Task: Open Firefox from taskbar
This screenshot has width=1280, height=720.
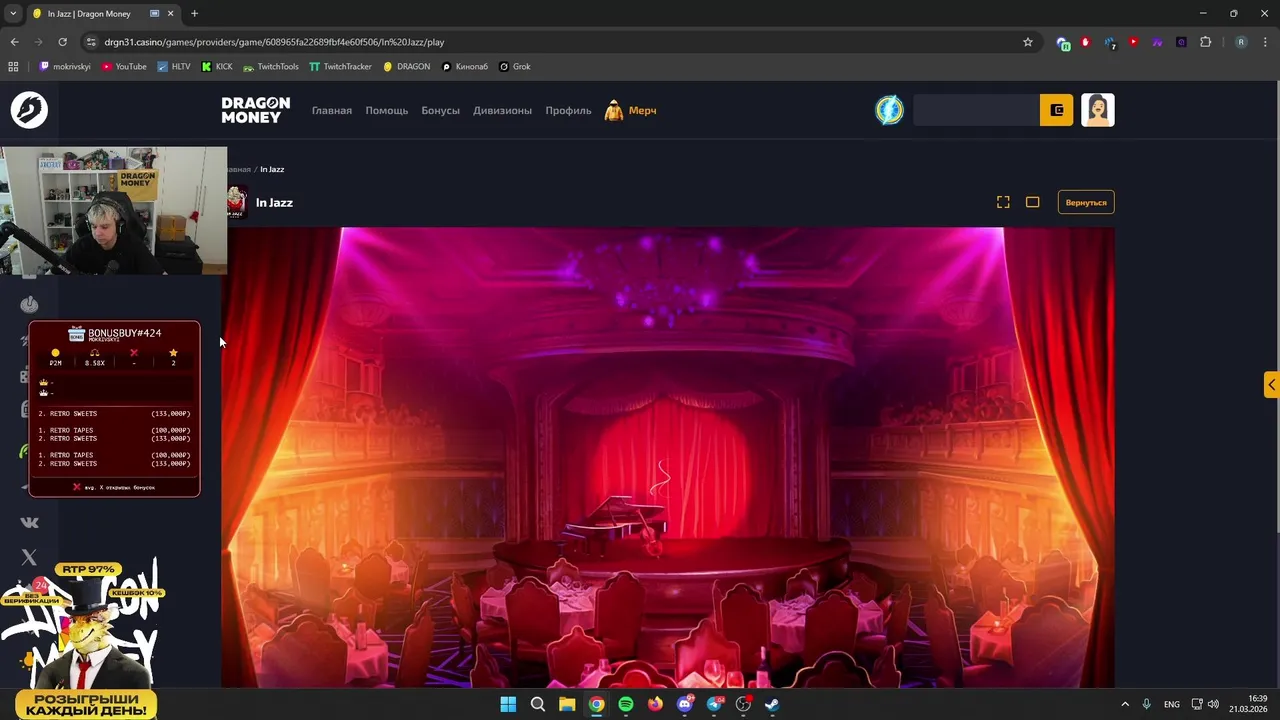Action: pyautogui.click(x=655, y=704)
